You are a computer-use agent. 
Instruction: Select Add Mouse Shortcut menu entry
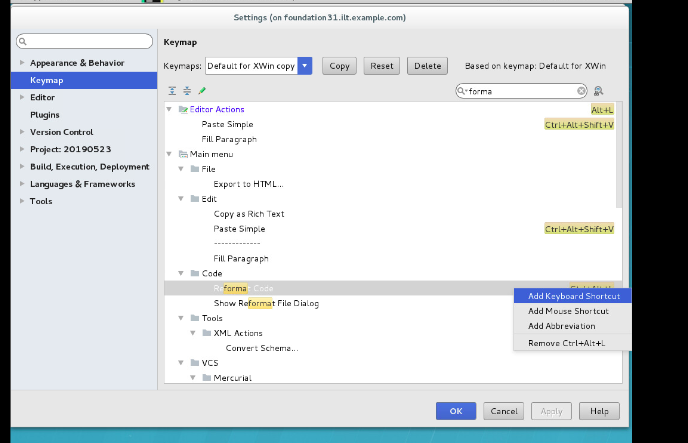(x=567, y=311)
